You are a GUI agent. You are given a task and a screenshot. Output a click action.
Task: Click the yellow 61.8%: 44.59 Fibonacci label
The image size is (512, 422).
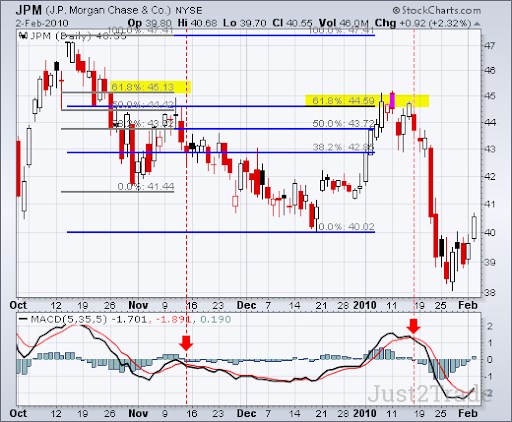point(343,100)
